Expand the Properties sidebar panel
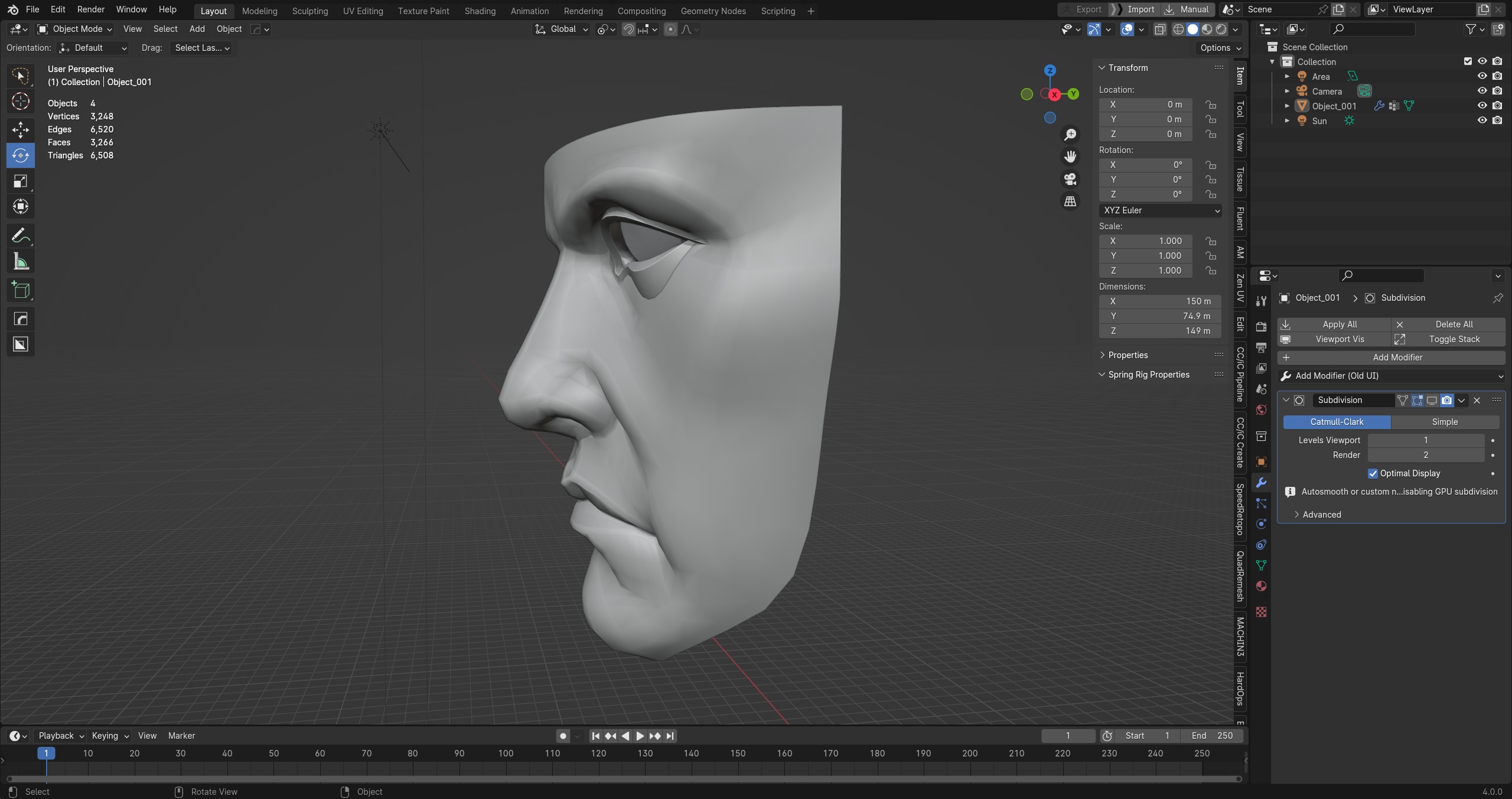 pyautogui.click(x=1127, y=355)
